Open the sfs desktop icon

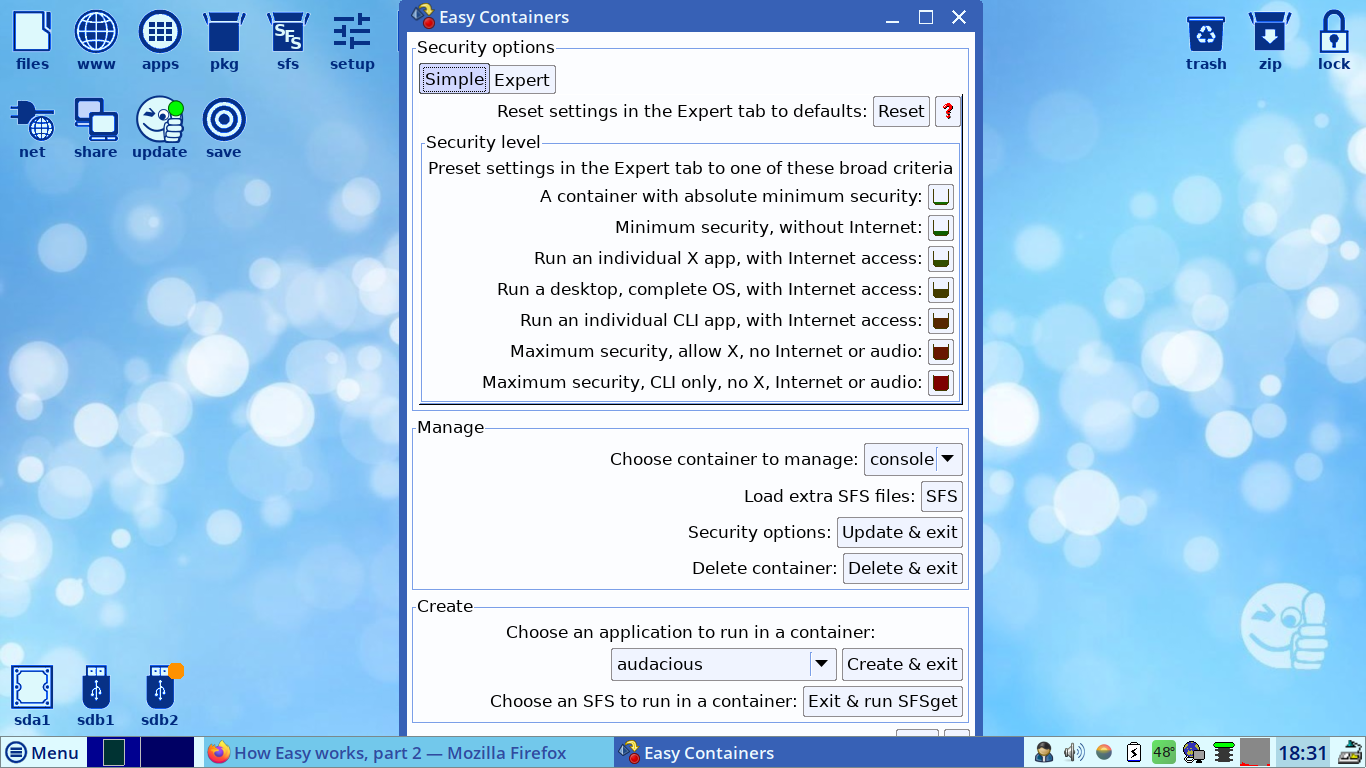coord(288,40)
